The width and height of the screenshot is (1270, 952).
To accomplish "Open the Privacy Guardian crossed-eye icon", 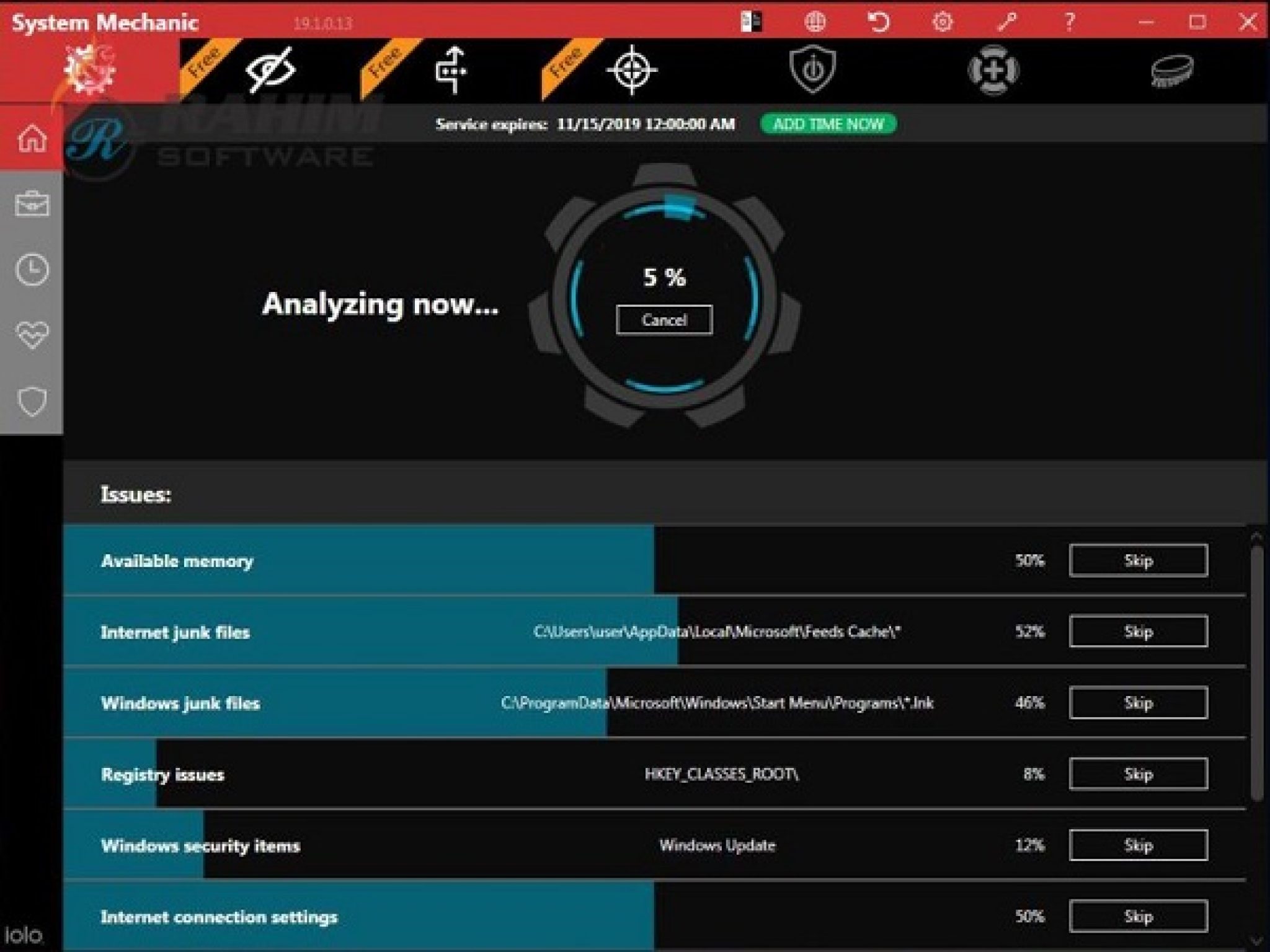I will (271, 70).
